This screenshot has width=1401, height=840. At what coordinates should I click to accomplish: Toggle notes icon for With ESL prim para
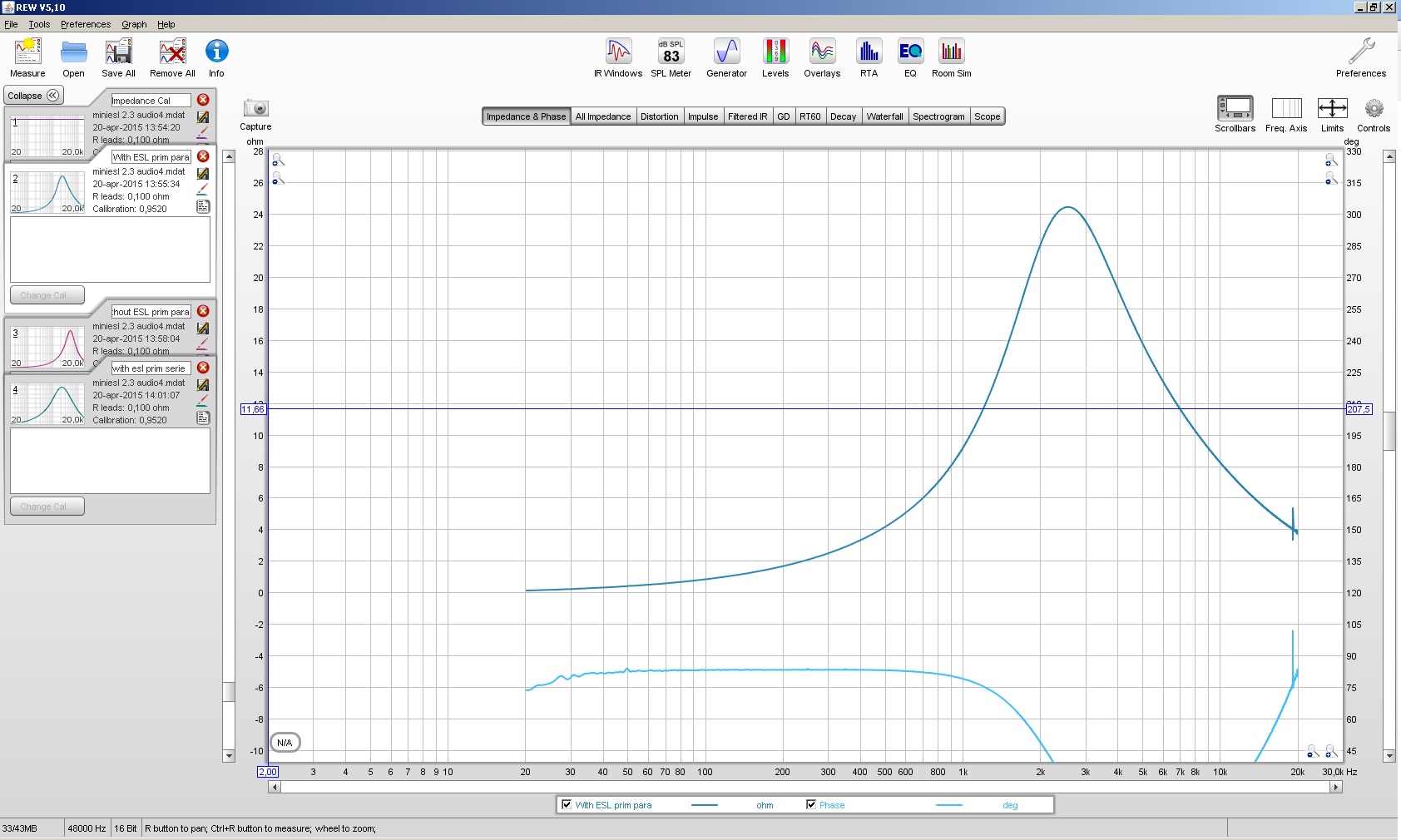click(202, 206)
